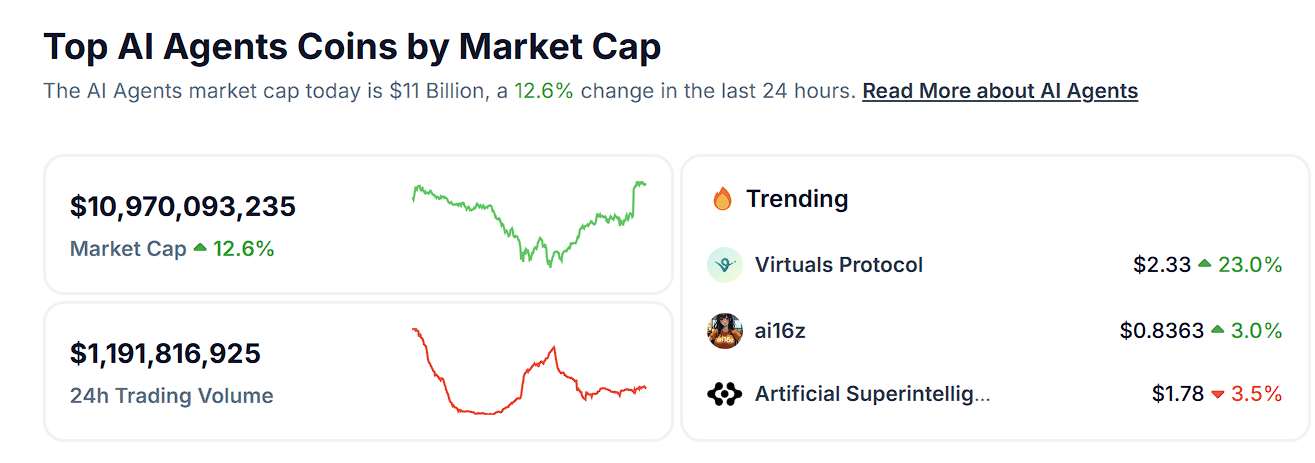This screenshot has height=463, width=1315.
Task: Select the truncated Artificial Superintellig... name
Action: point(872,394)
